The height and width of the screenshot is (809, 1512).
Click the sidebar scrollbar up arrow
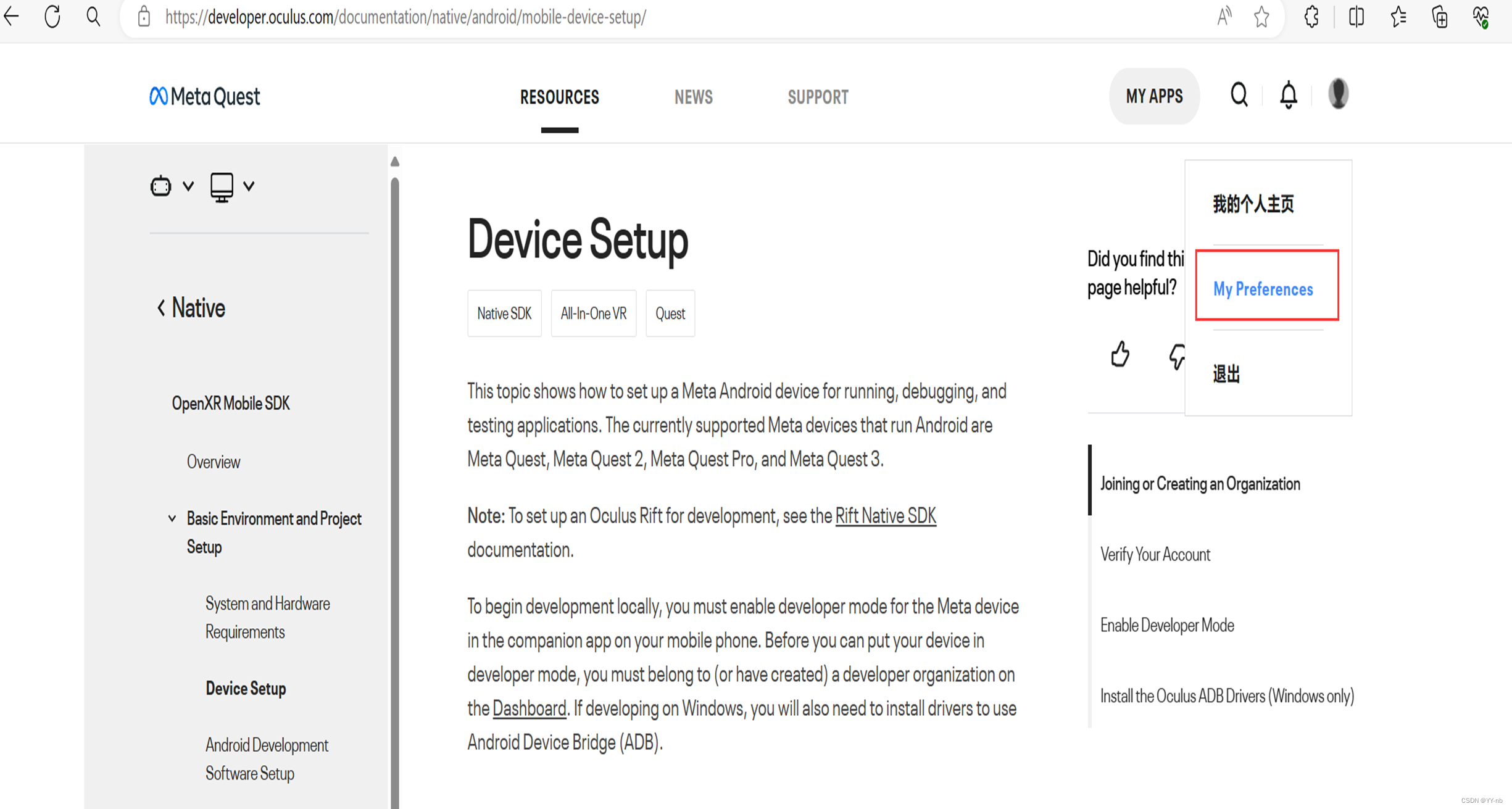coord(395,162)
